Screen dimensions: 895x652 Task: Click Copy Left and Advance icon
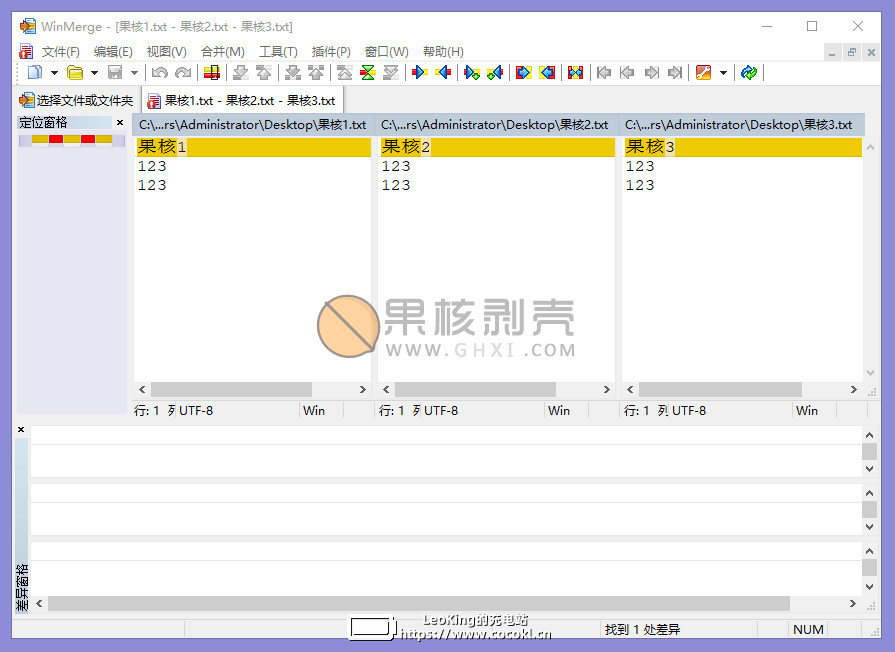tap(495, 73)
